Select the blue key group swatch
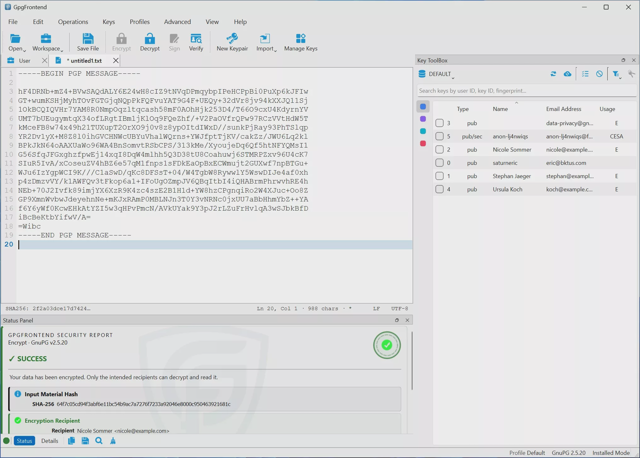Viewport: 640px width, 458px height. point(423,107)
